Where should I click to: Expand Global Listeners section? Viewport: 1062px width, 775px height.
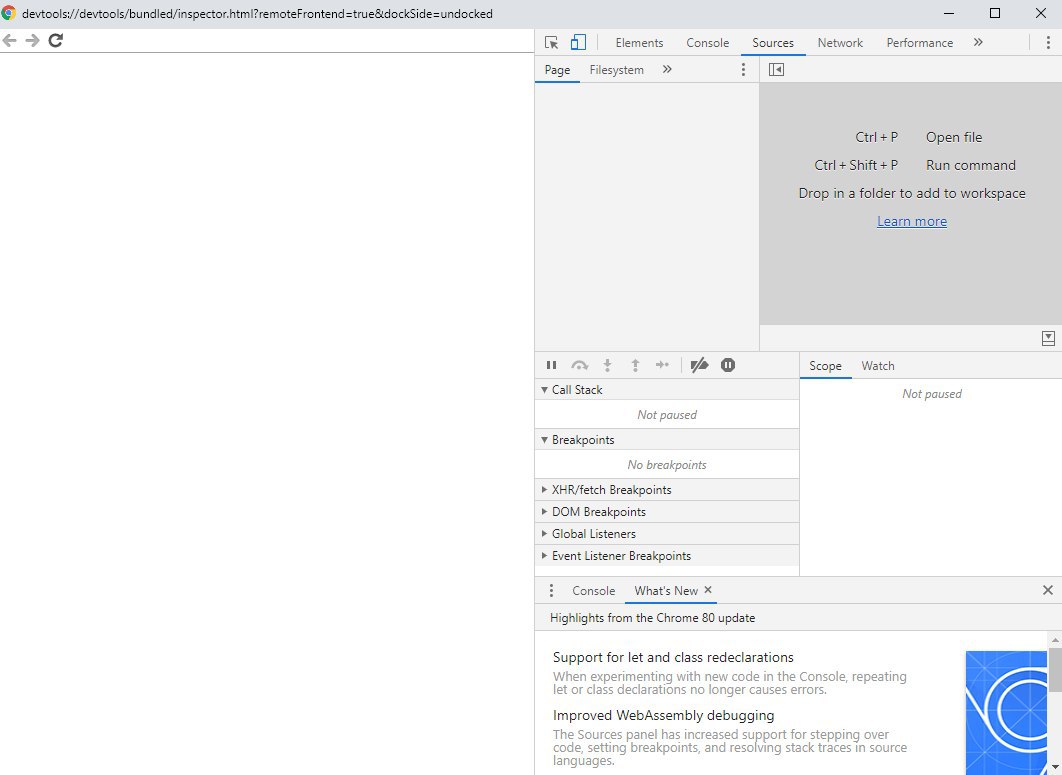(x=666, y=534)
